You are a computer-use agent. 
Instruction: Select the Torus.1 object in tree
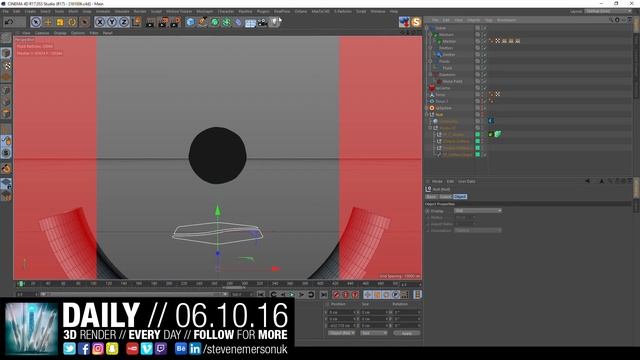point(441,101)
